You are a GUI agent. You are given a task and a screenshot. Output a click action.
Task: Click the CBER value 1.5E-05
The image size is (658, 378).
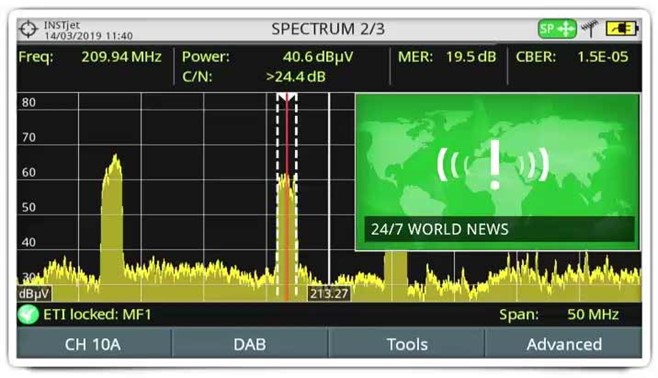(603, 57)
